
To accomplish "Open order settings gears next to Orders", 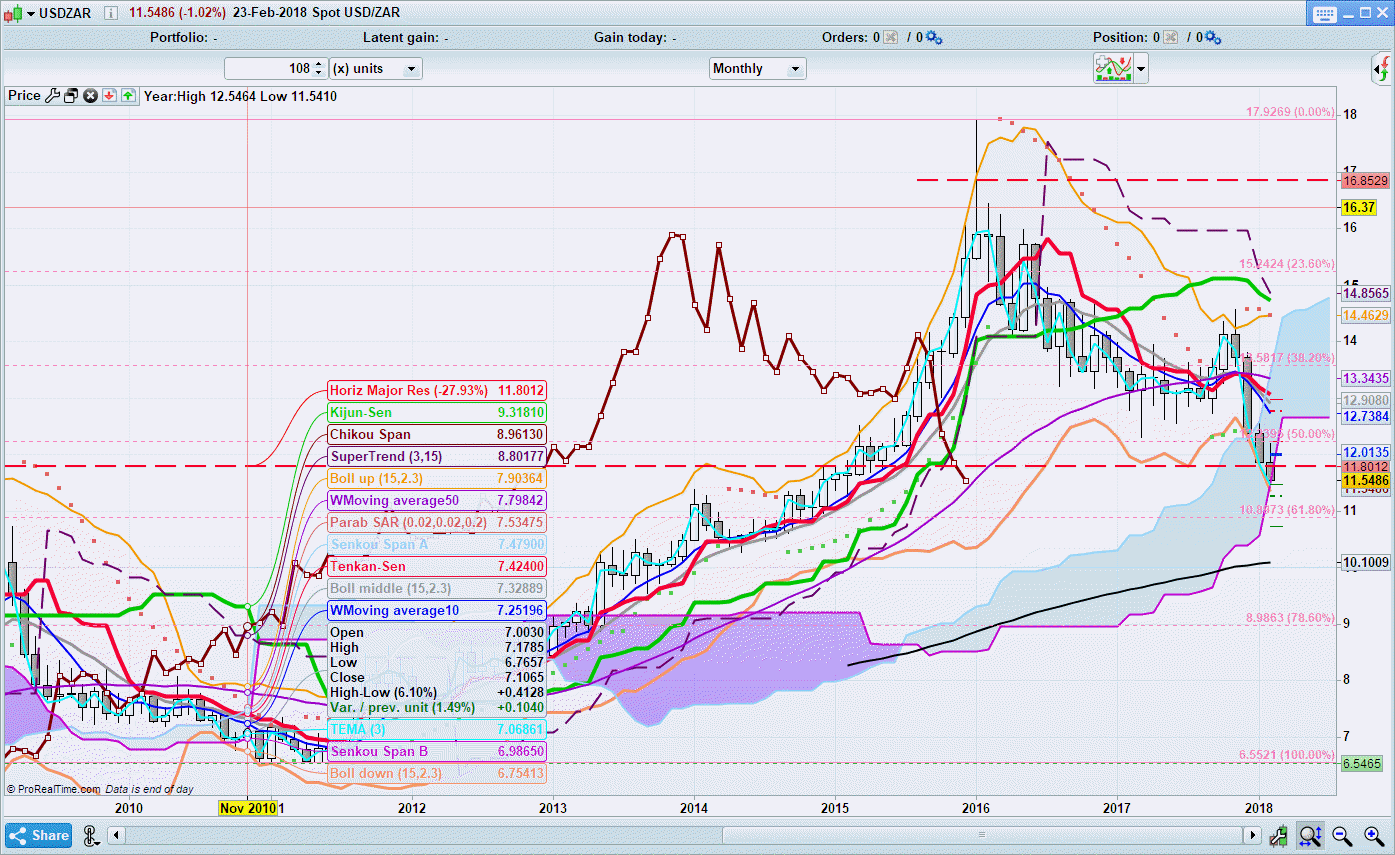I will pyautogui.click(x=934, y=37).
